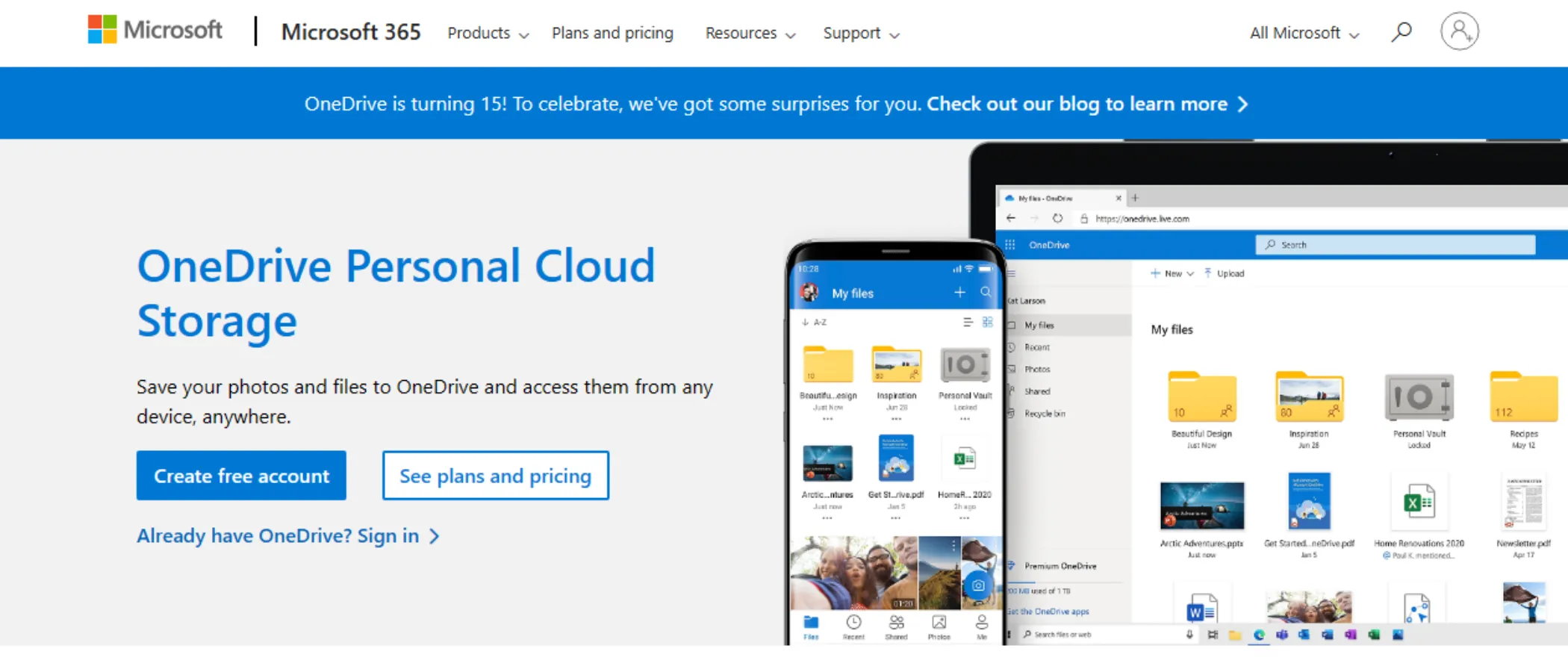Image resolution: width=1568 pixels, height=672 pixels.
Task: Click the See plans and pricing button
Action: tap(496, 476)
